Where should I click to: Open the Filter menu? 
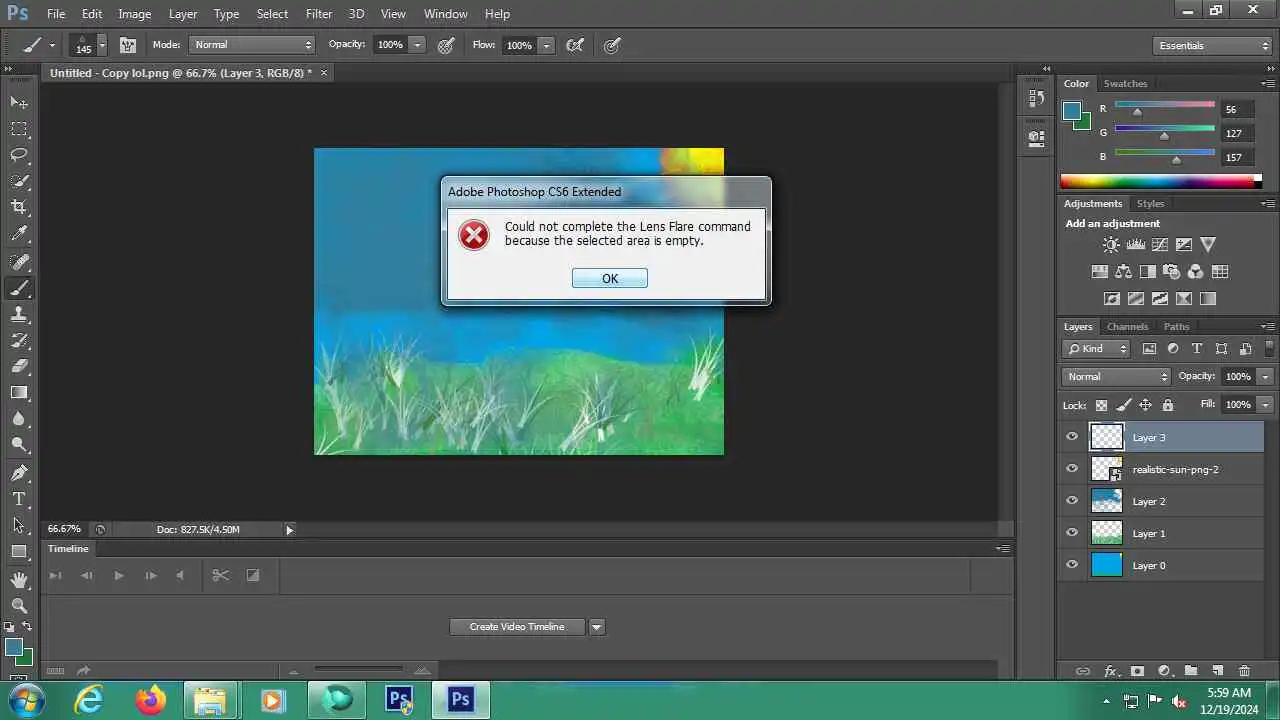pyautogui.click(x=319, y=14)
